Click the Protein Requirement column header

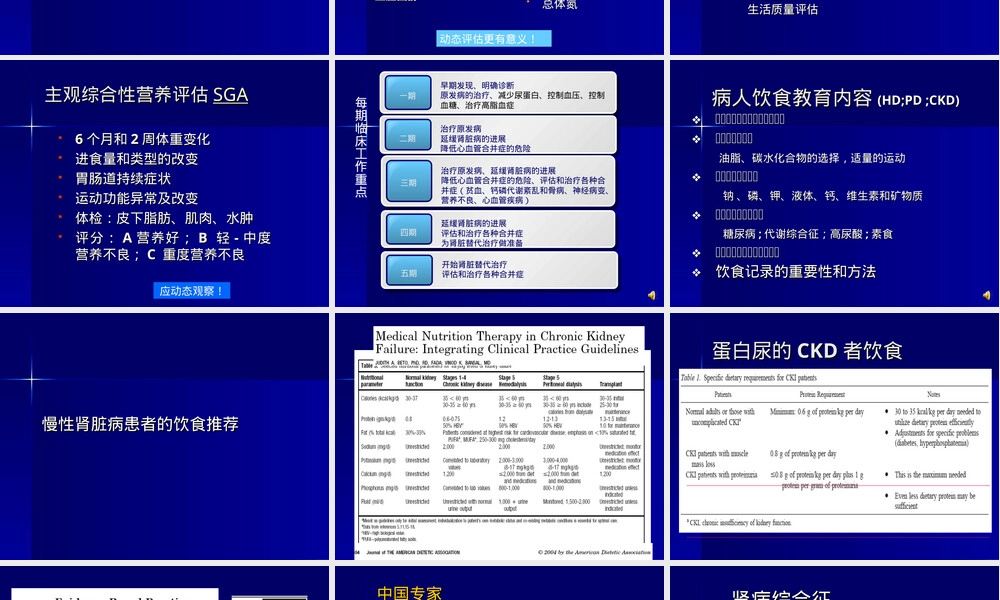(x=822, y=394)
